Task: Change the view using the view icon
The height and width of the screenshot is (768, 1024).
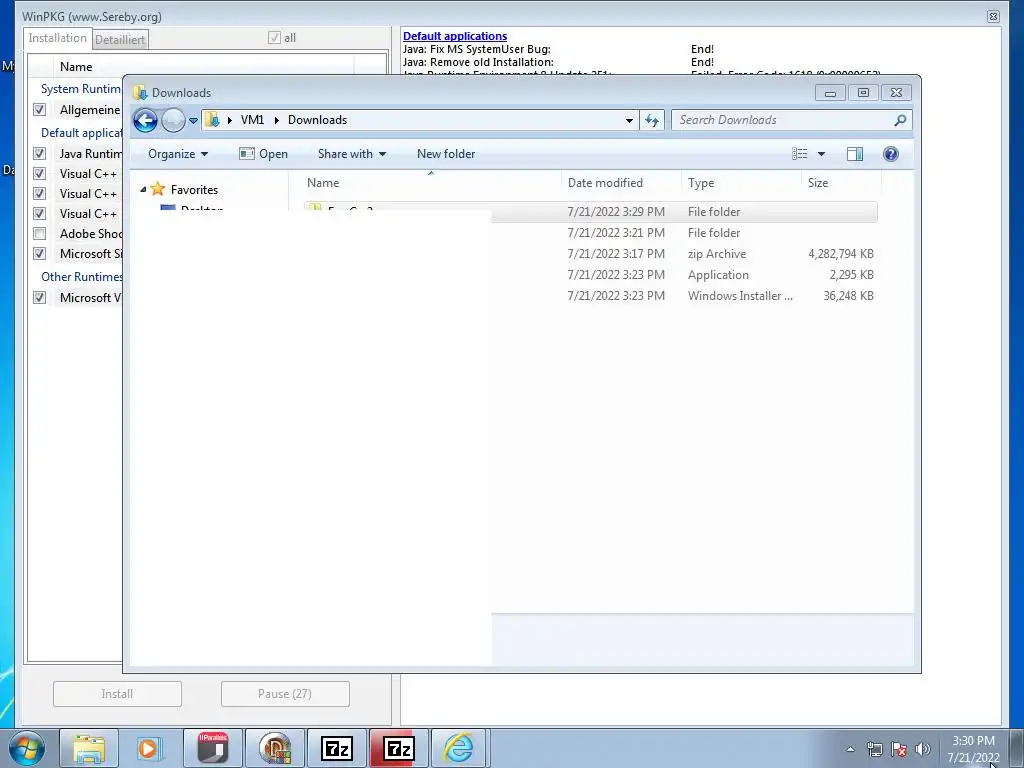Action: [799, 154]
